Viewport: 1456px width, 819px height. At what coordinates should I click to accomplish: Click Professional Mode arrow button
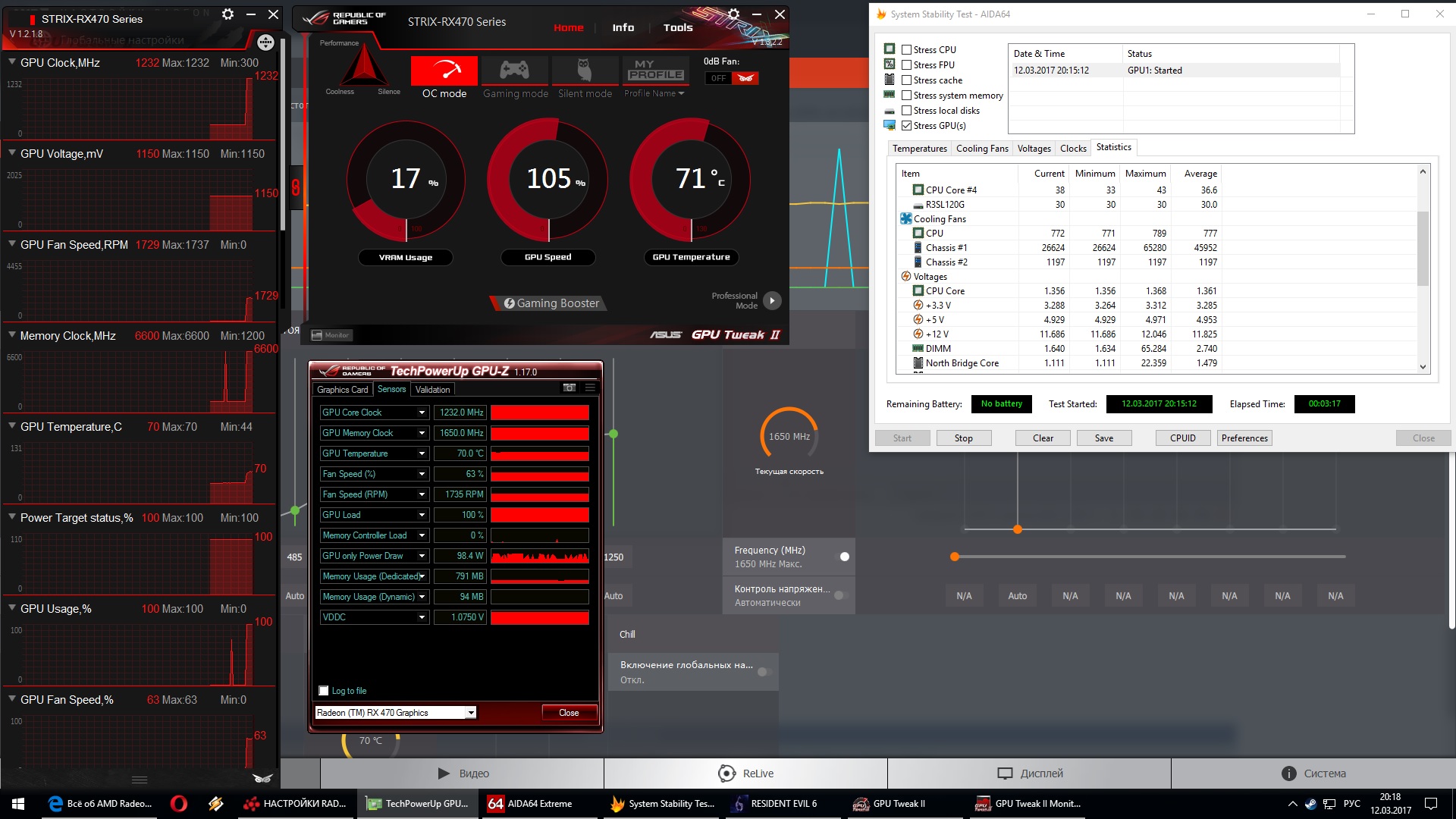772,300
